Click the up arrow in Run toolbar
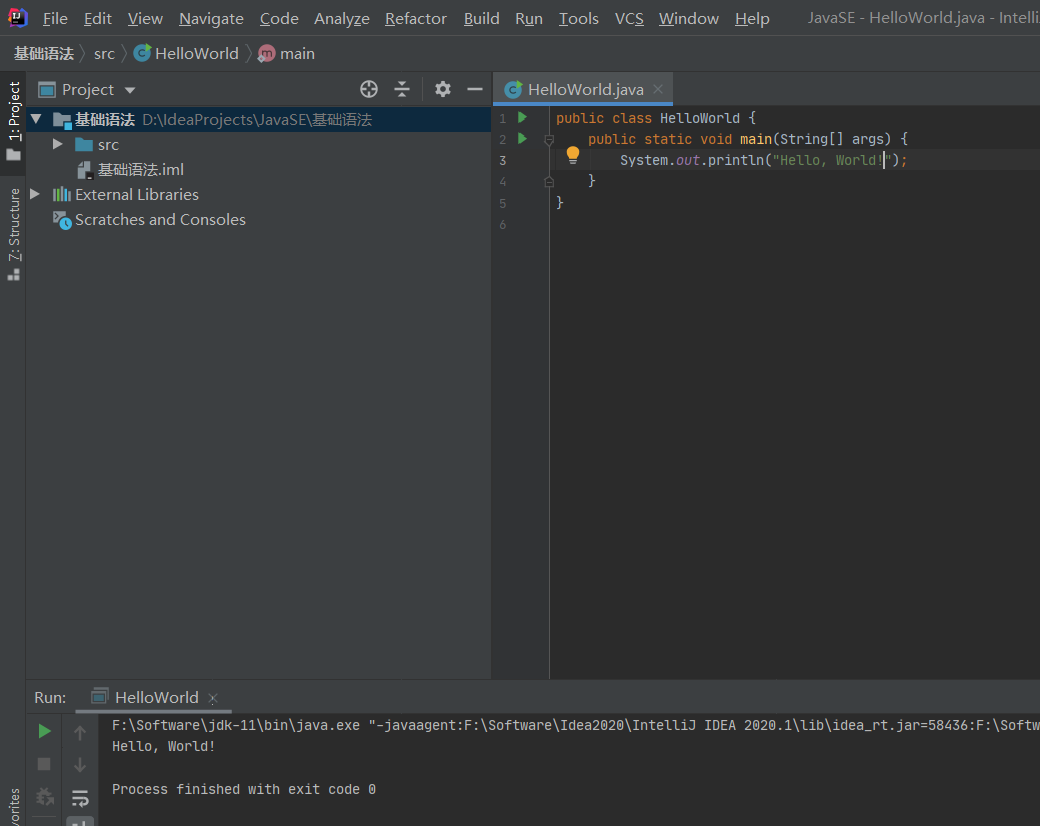Viewport: 1040px width, 826px height. pyautogui.click(x=80, y=732)
